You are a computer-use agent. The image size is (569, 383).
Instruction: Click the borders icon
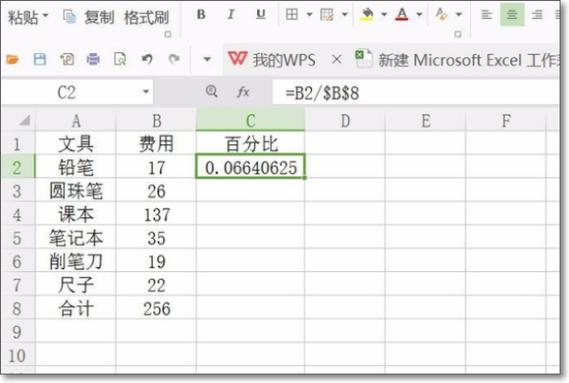click(292, 15)
